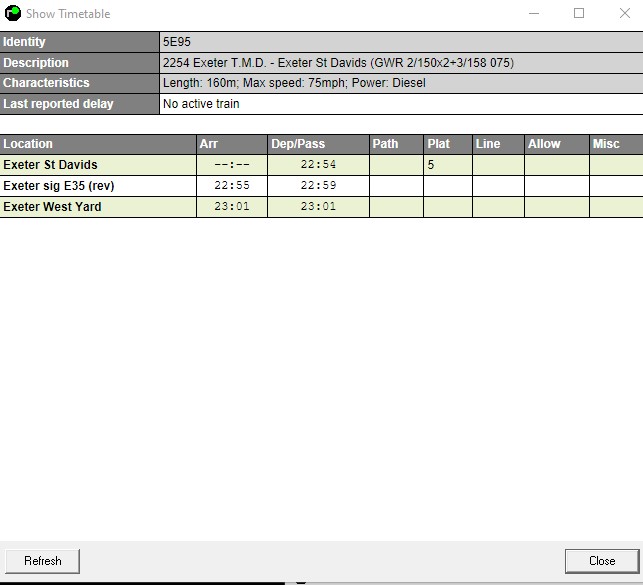643x585 pixels.
Task: Click the Close button at bottom
Action: pos(602,561)
